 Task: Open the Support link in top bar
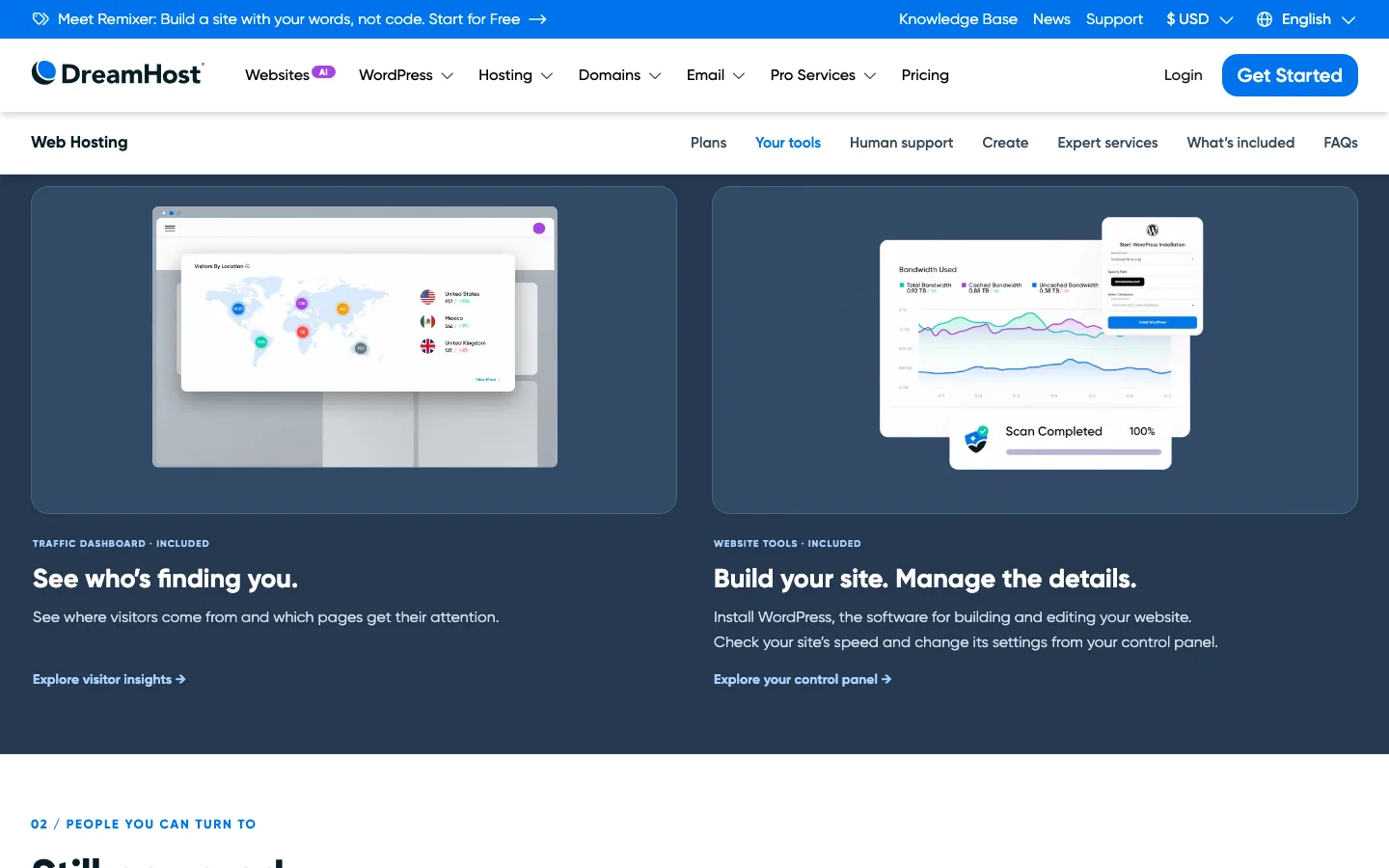point(1114,19)
